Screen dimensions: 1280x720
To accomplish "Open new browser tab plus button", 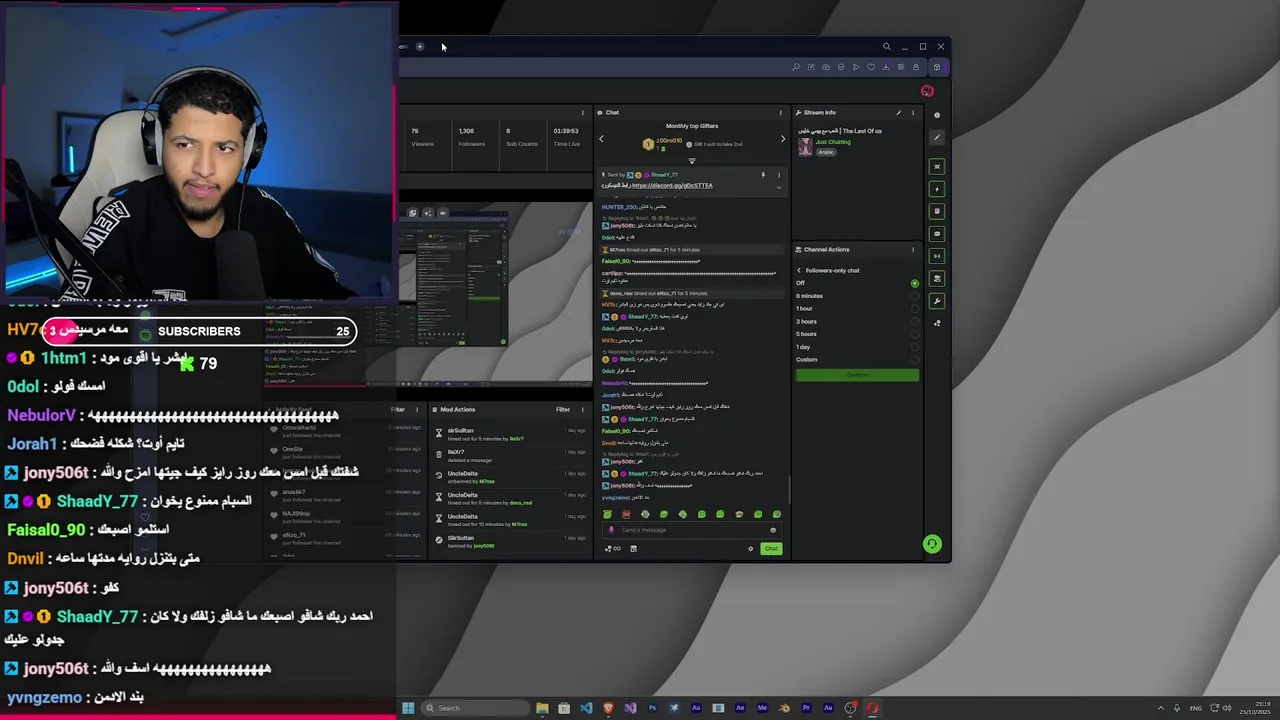I will point(420,46).
